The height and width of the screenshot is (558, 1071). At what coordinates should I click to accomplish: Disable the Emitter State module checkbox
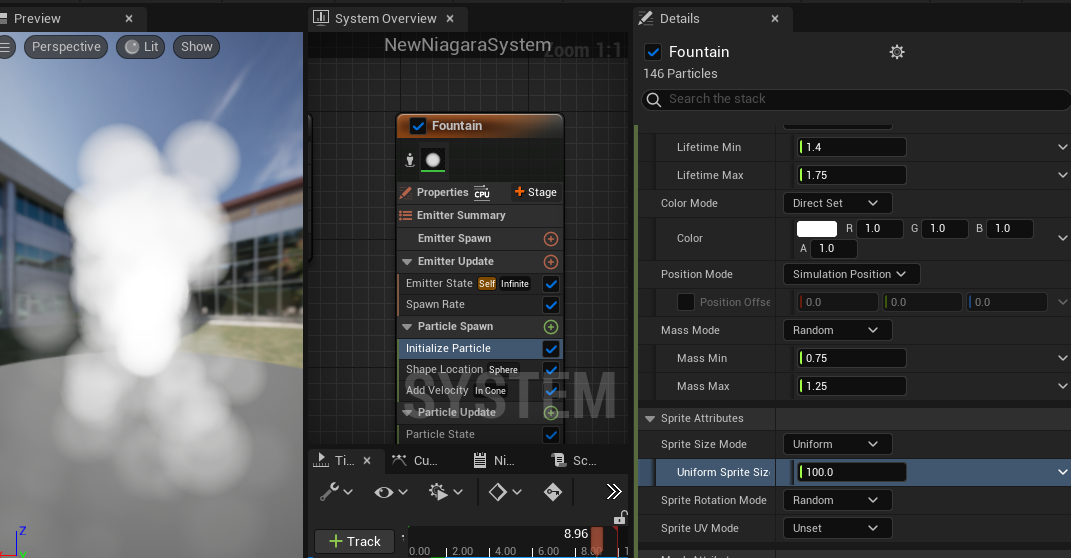(x=551, y=283)
